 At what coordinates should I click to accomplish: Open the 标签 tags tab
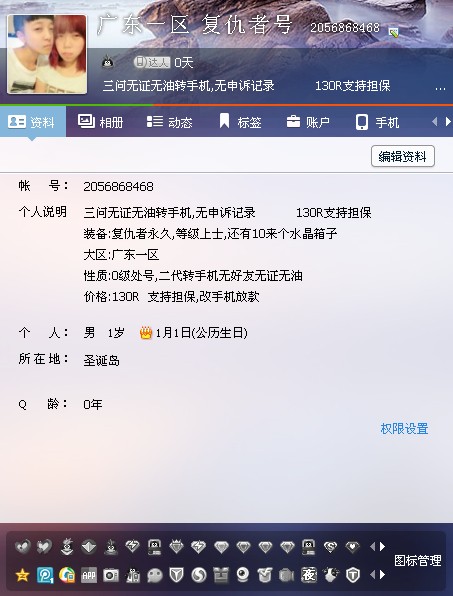point(240,122)
